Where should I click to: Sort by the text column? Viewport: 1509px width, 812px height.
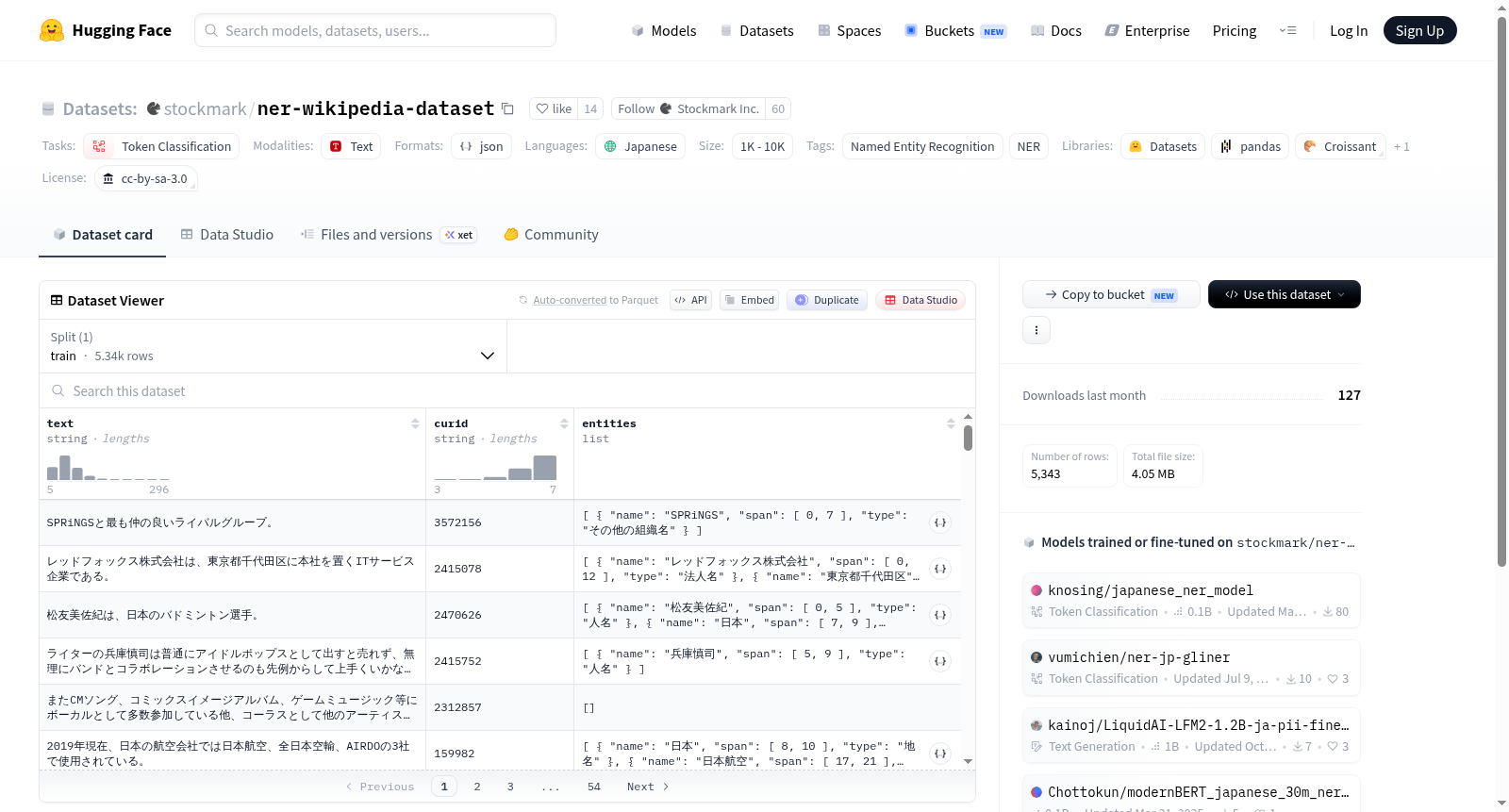415,423
